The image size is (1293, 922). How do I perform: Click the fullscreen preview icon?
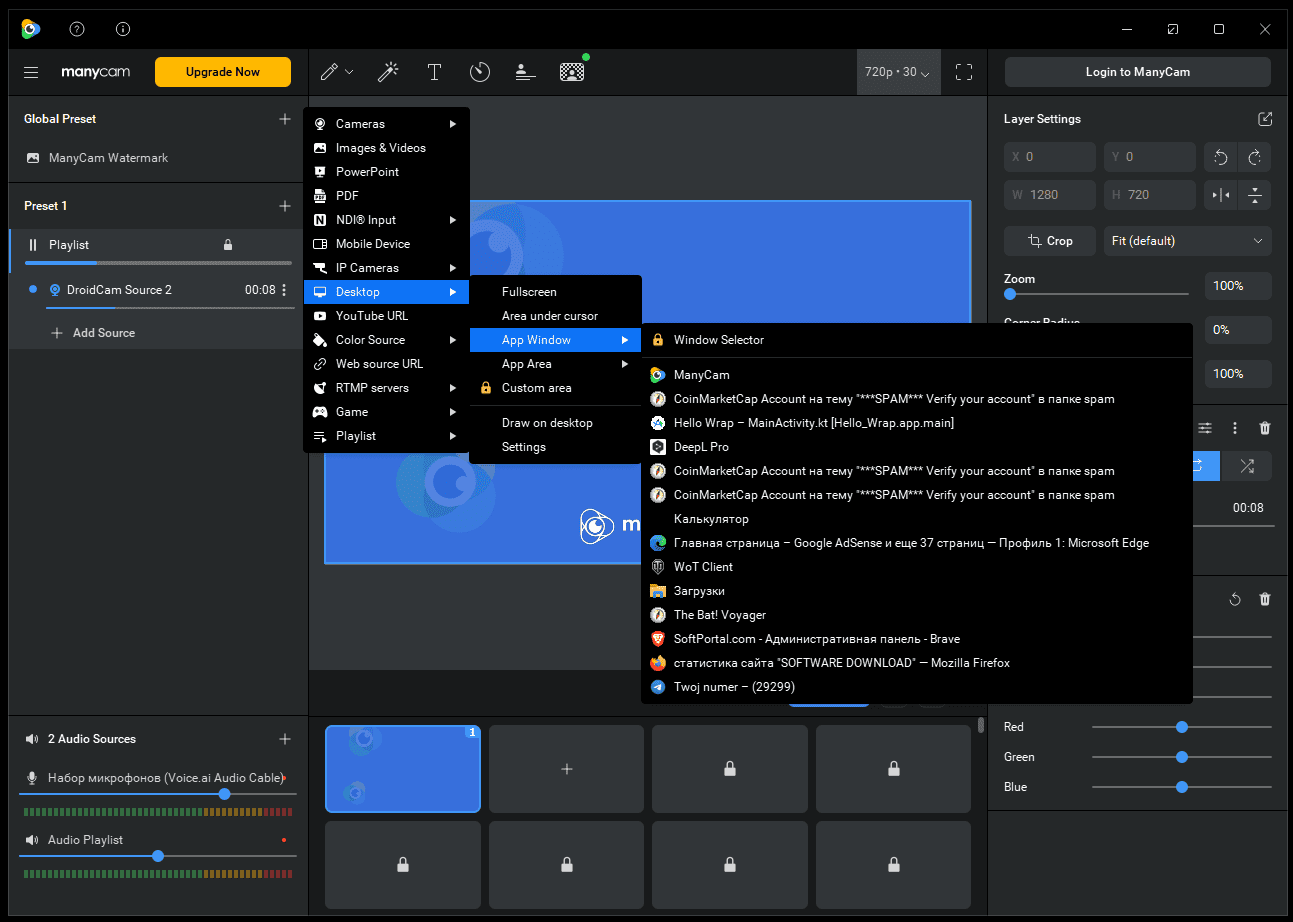[964, 72]
